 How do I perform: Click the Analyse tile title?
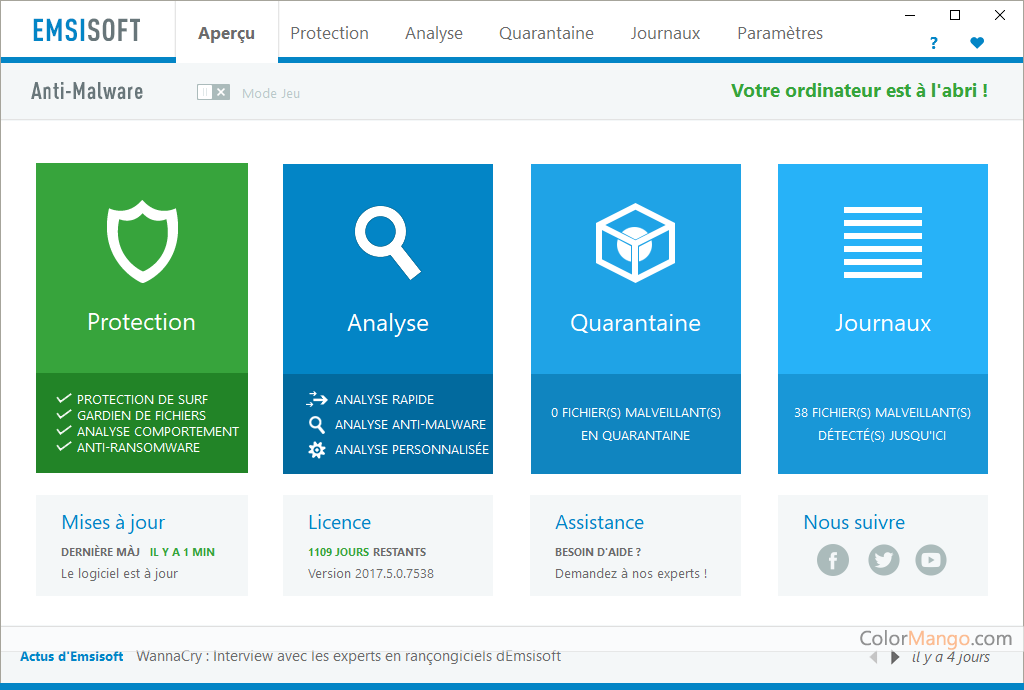(388, 323)
